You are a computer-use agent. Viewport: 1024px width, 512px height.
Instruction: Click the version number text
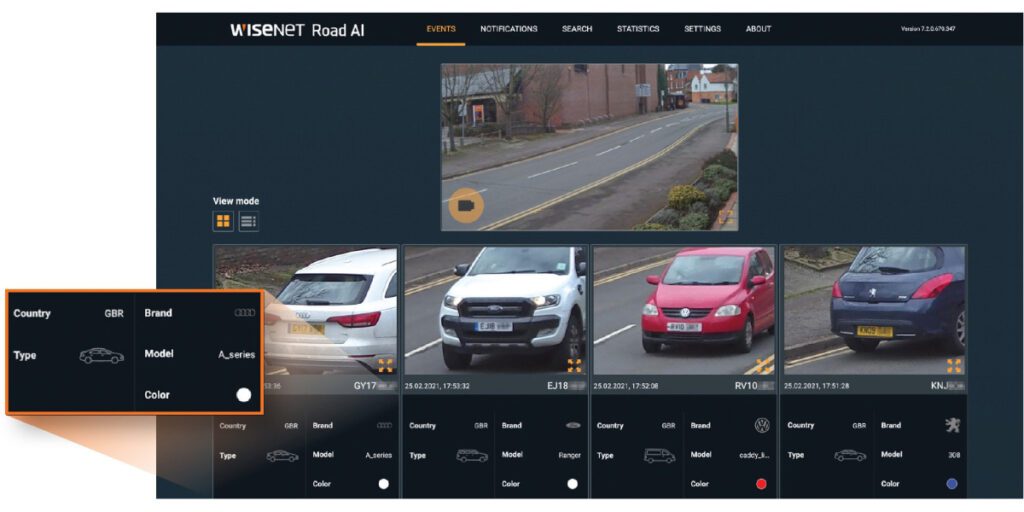[928, 29]
